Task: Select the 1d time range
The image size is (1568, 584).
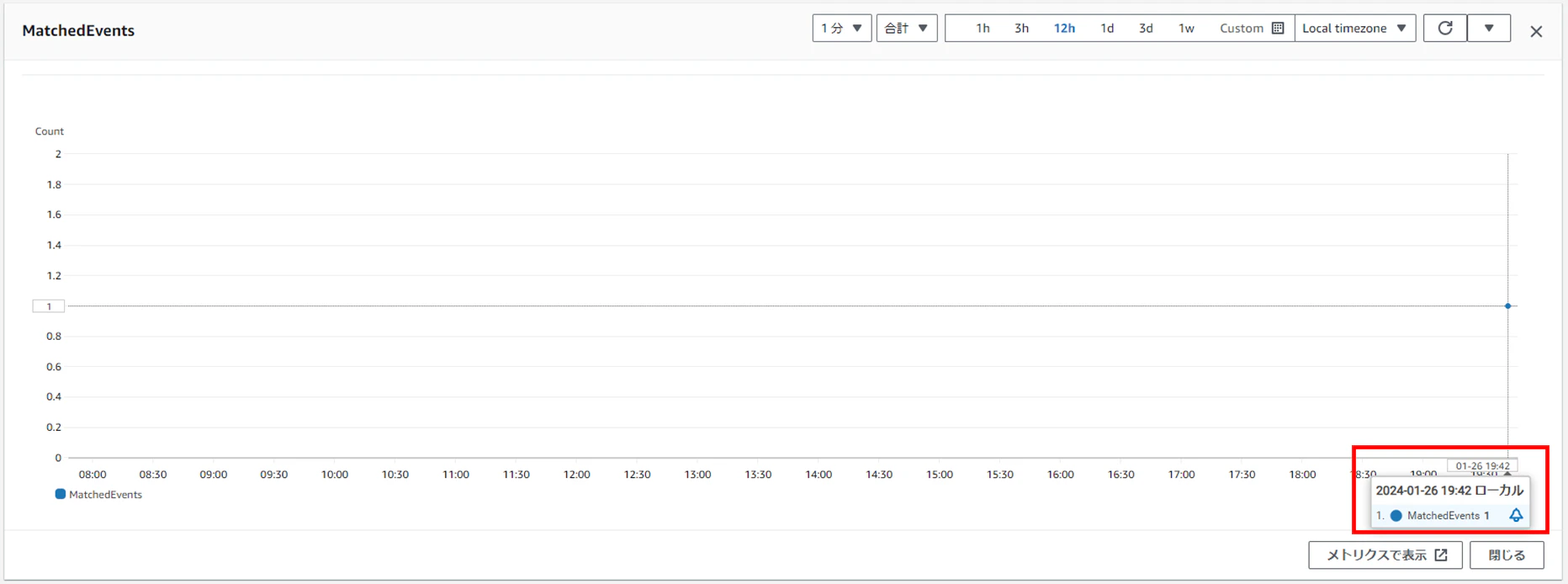Action: click(1107, 28)
